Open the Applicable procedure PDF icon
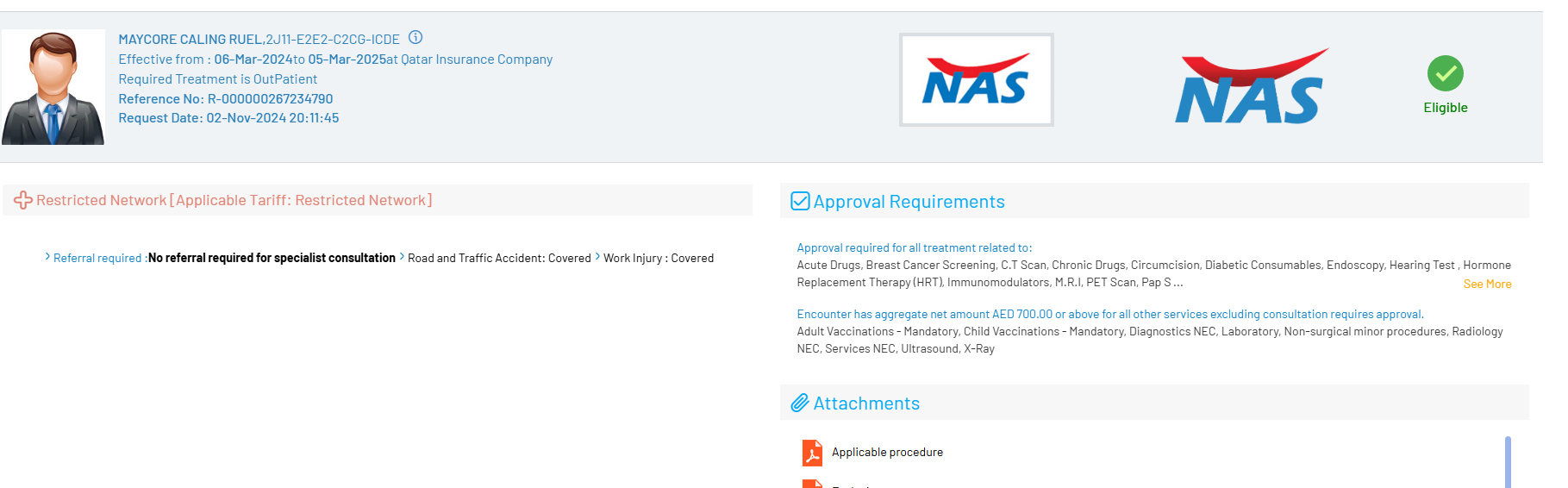Image resolution: width=1568 pixels, height=488 pixels. (812, 453)
